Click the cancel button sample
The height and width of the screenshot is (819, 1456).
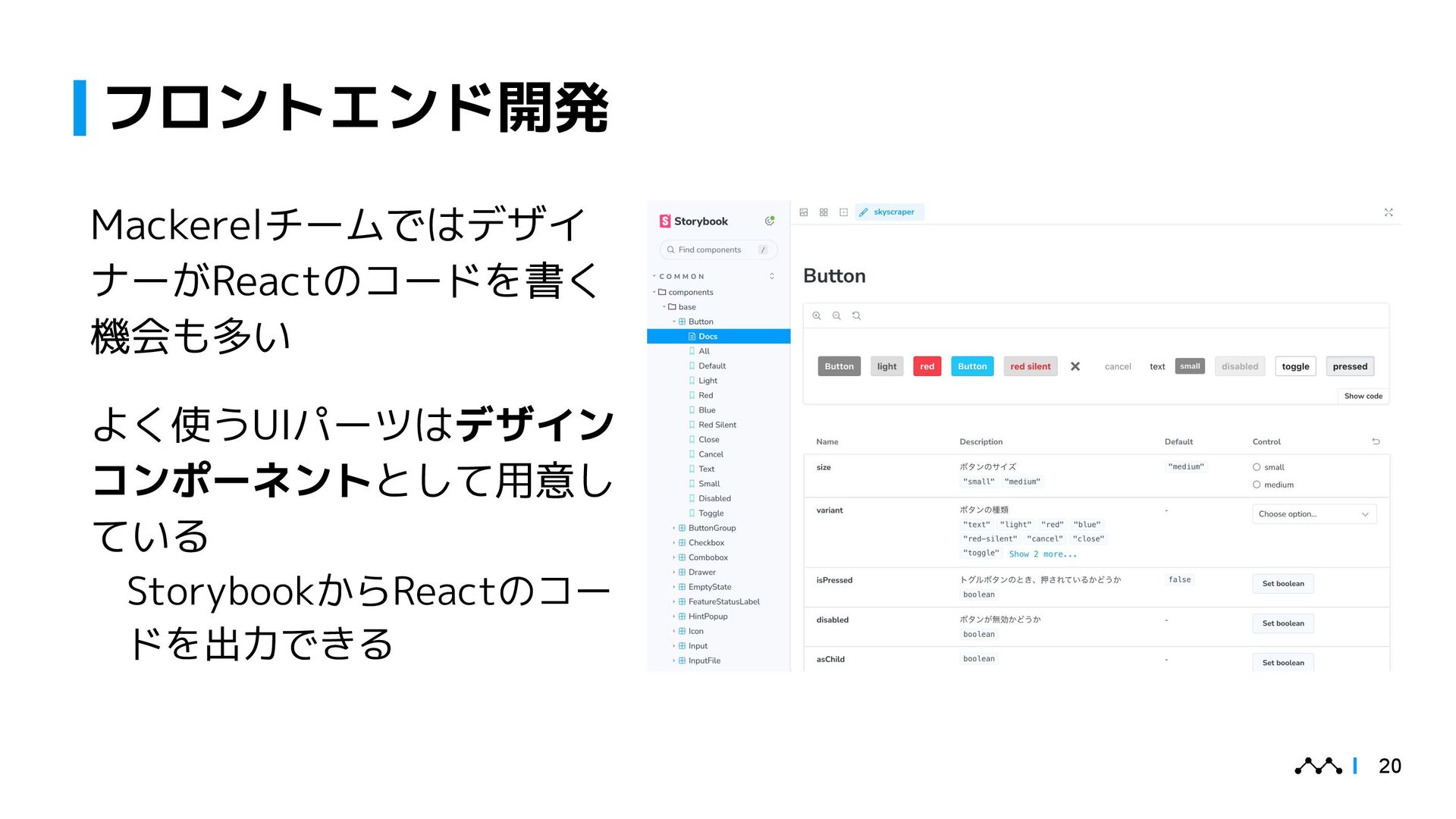click(x=1118, y=366)
